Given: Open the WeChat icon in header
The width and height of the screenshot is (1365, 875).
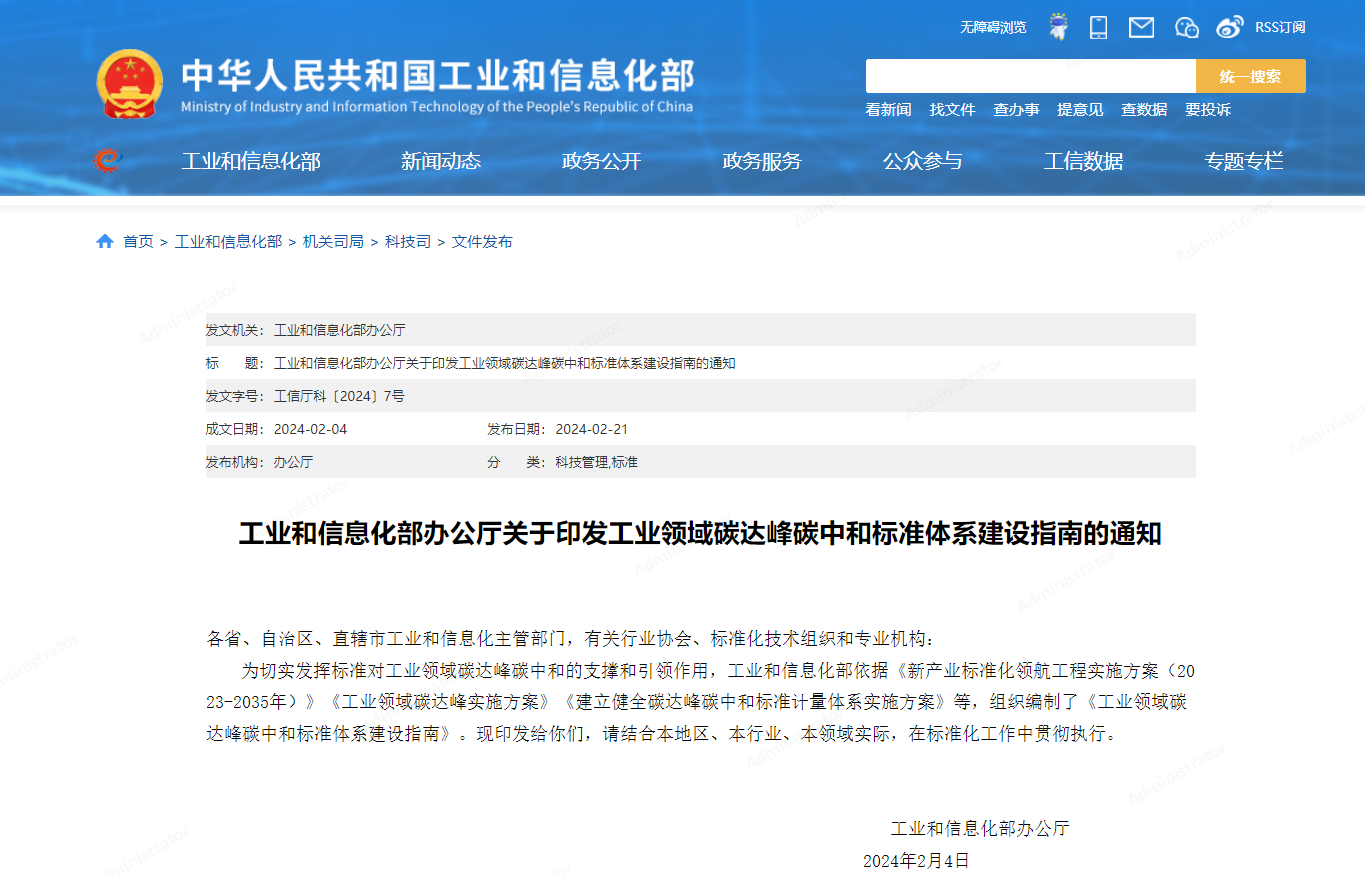Looking at the screenshot, I should tap(1186, 27).
